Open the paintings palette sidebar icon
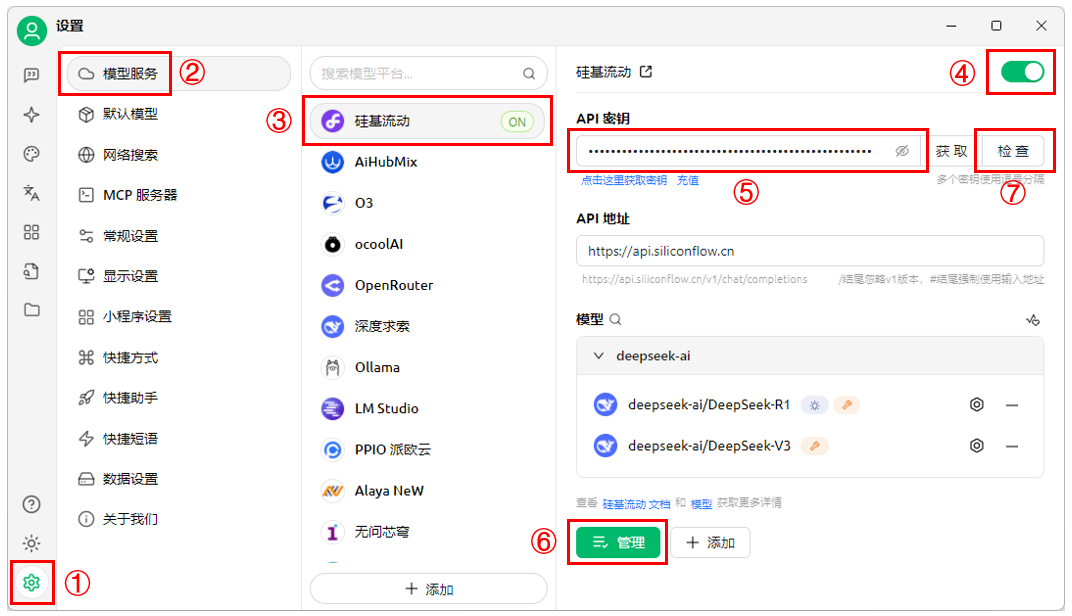The image size is (1072, 616). (31, 154)
